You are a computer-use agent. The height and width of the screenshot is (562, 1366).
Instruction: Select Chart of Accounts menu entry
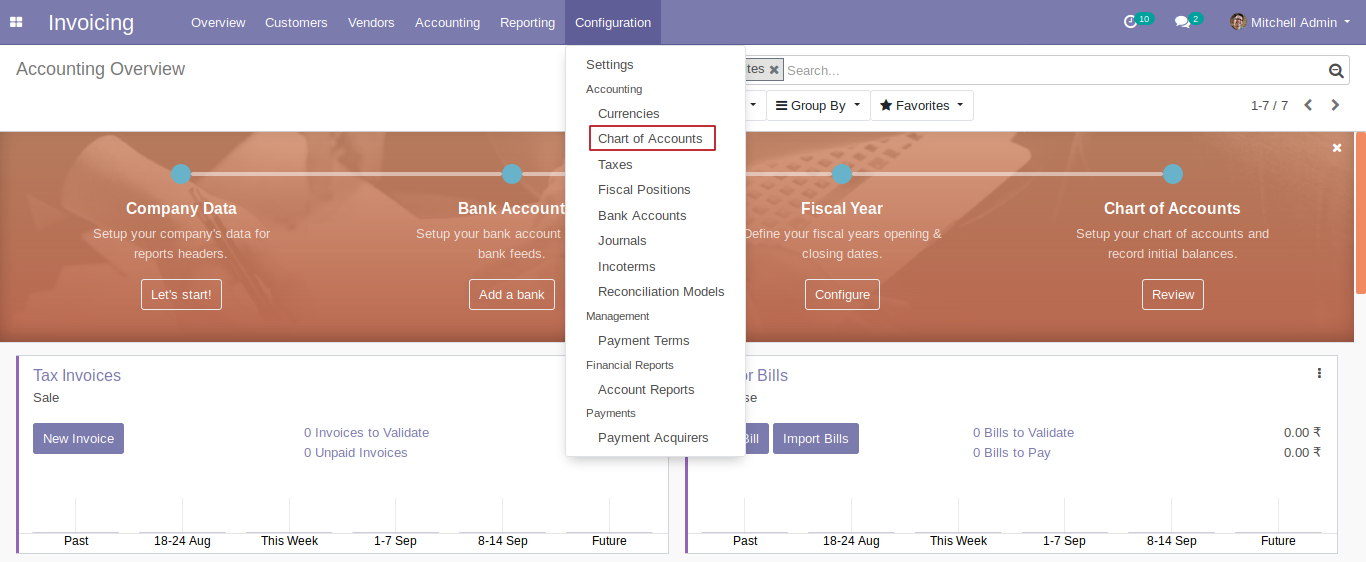pyautogui.click(x=652, y=138)
